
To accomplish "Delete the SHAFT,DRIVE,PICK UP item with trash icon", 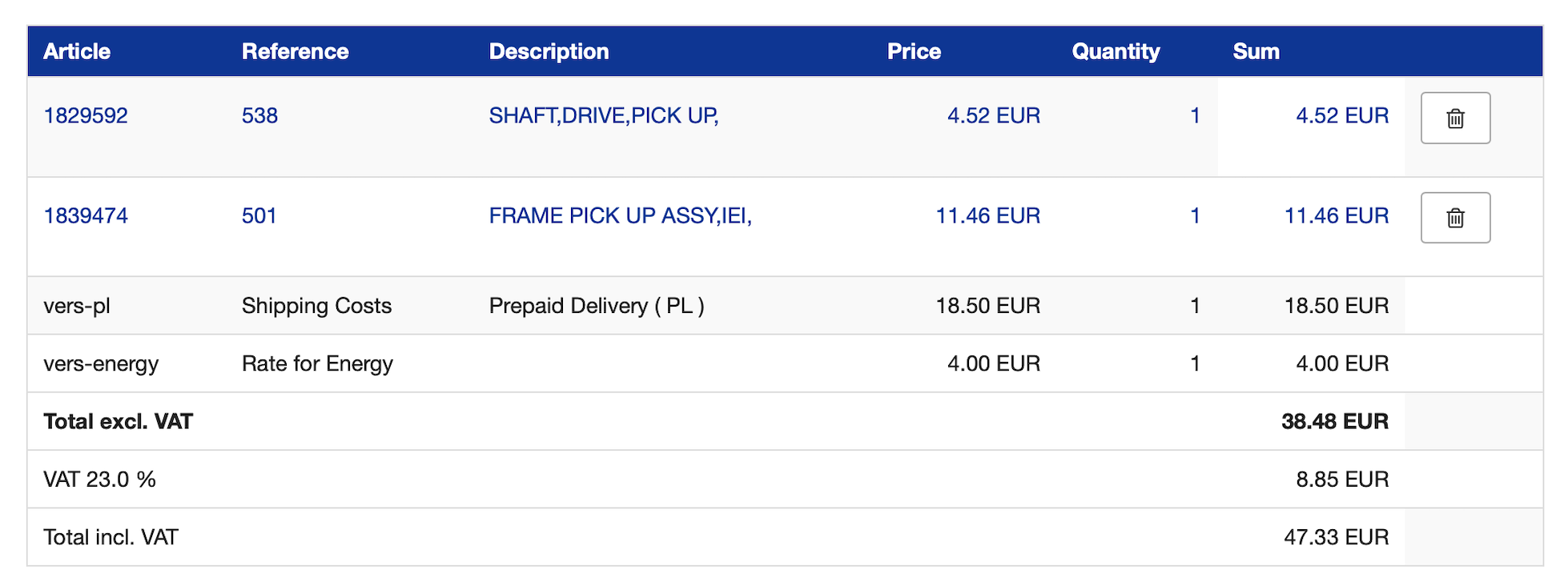I will coord(1455,118).
